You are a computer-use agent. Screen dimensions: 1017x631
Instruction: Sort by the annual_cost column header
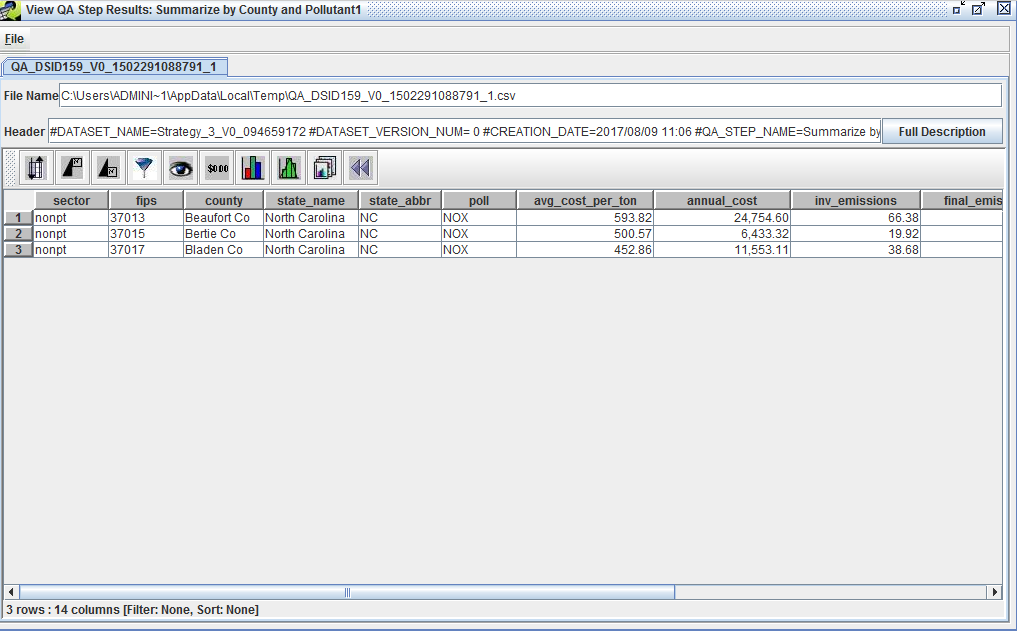pos(721,199)
